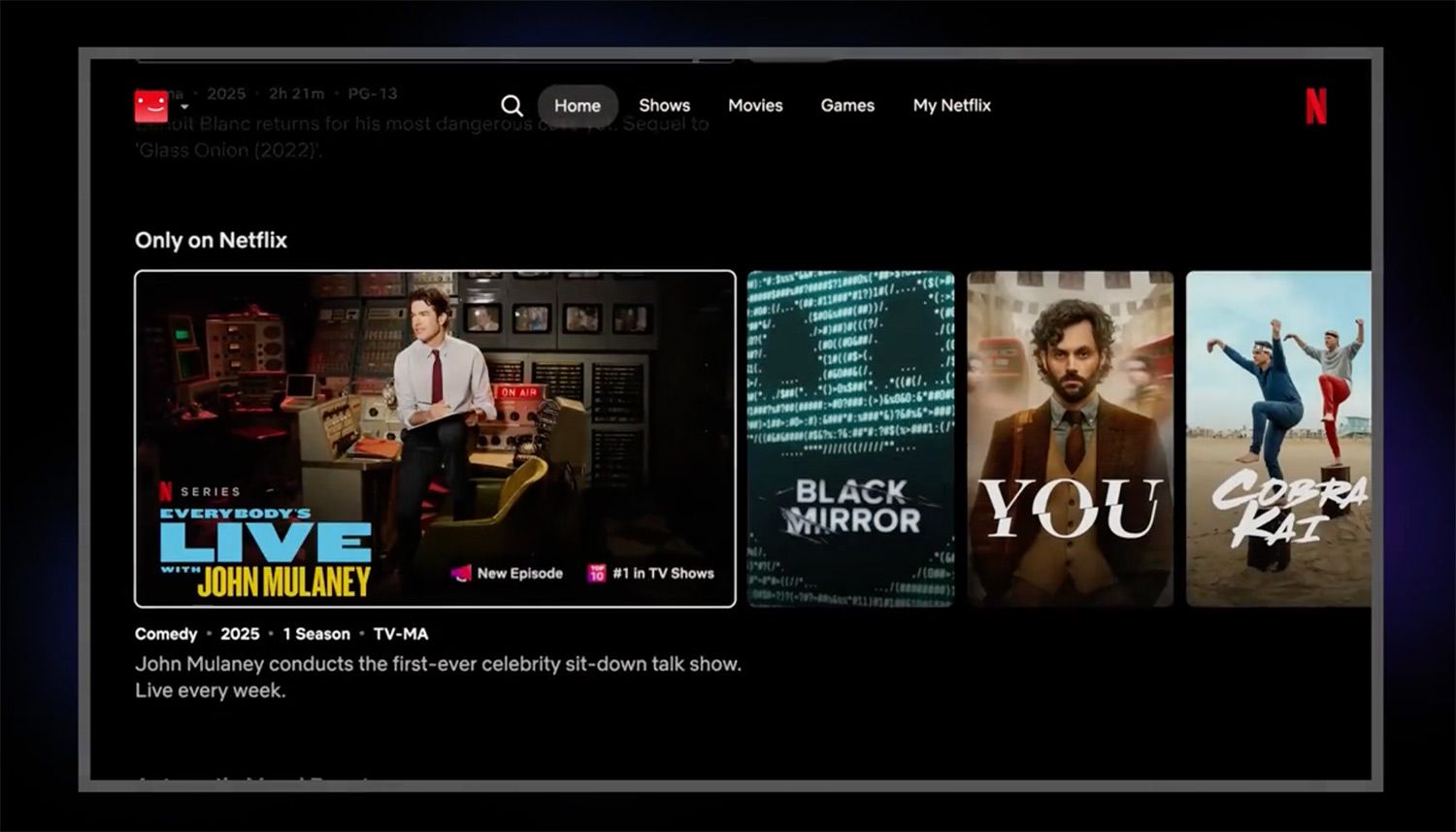
Task: Go to the Movies tab
Action: [x=755, y=106]
